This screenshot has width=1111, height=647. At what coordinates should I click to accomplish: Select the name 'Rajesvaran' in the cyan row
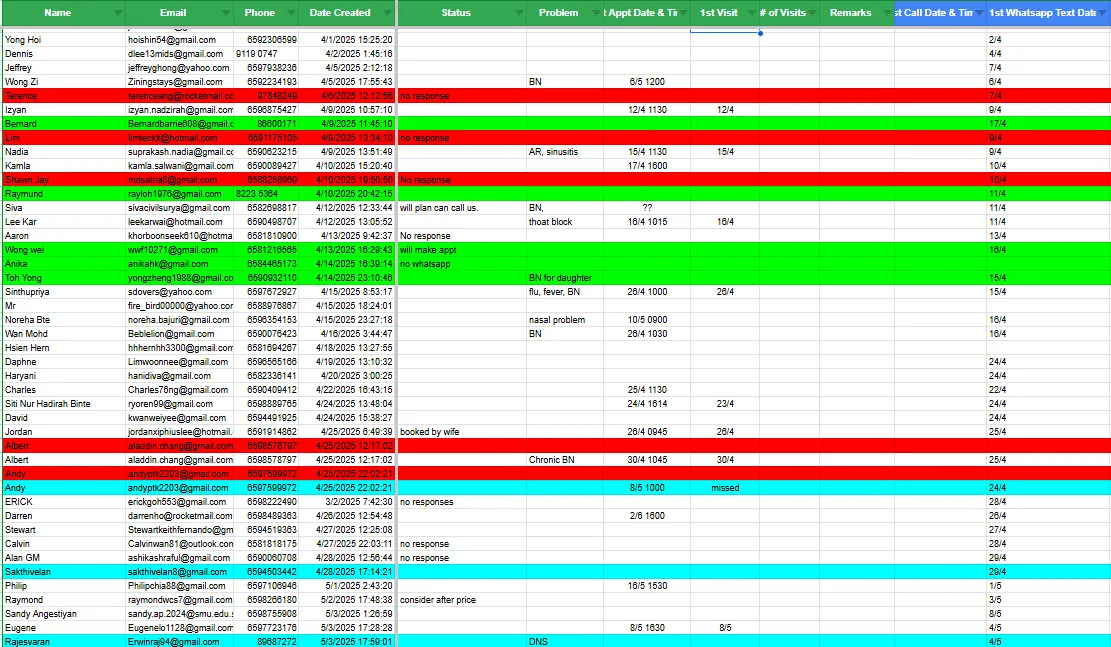pyautogui.click(x=64, y=641)
